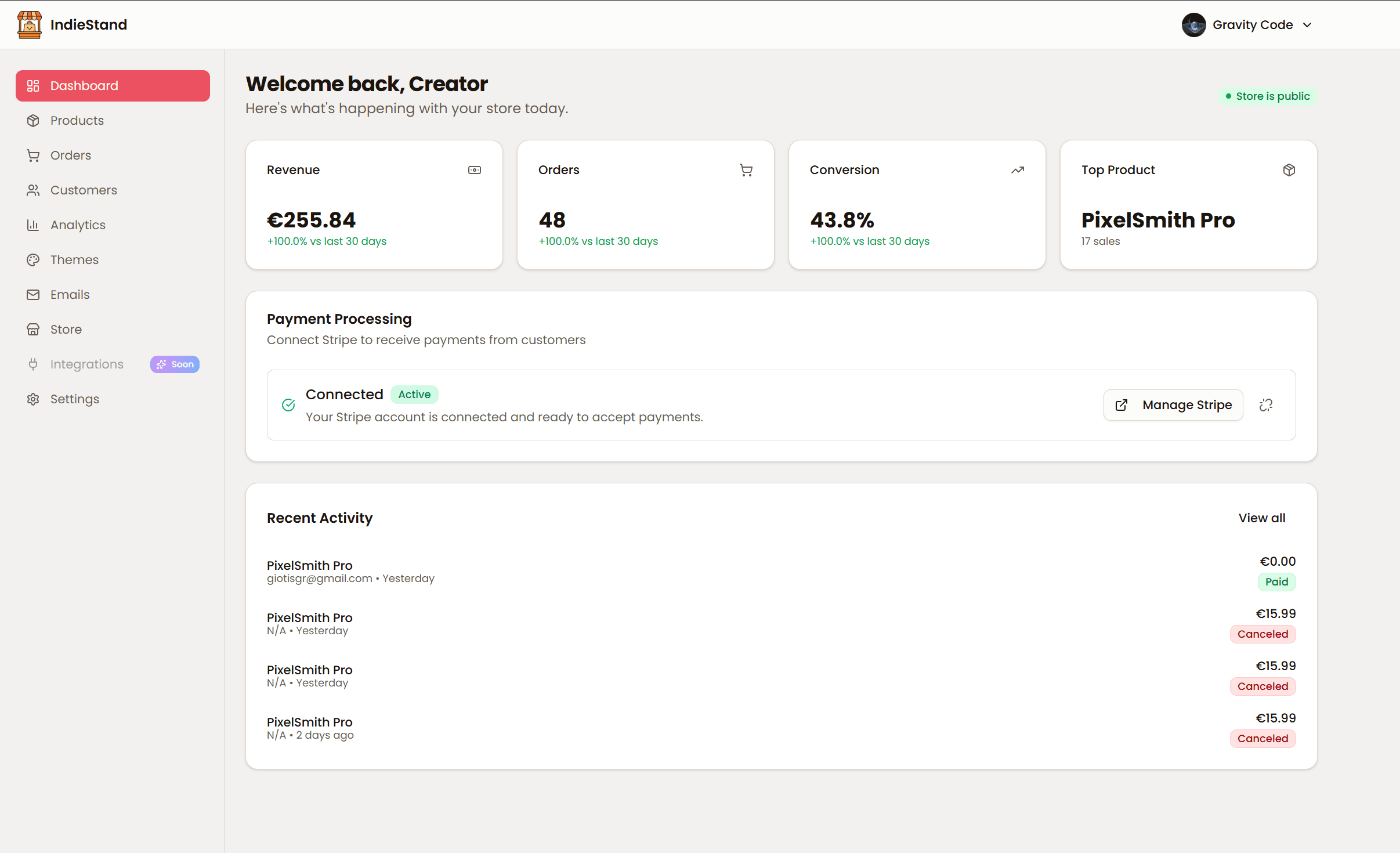Click the Orders card cart icon
The width and height of the screenshot is (1400, 853).
746,170
